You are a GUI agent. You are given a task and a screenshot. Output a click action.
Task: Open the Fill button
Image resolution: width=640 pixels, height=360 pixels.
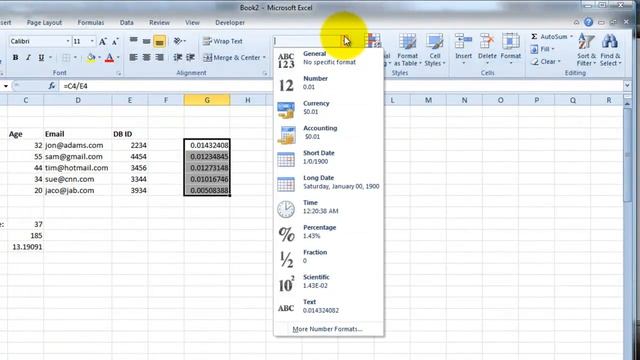pyautogui.click(x=542, y=49)
